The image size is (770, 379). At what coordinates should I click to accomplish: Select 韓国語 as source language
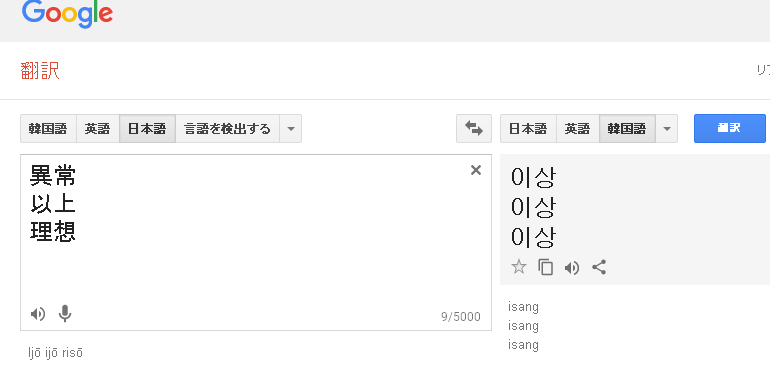[x=48, y=129]
